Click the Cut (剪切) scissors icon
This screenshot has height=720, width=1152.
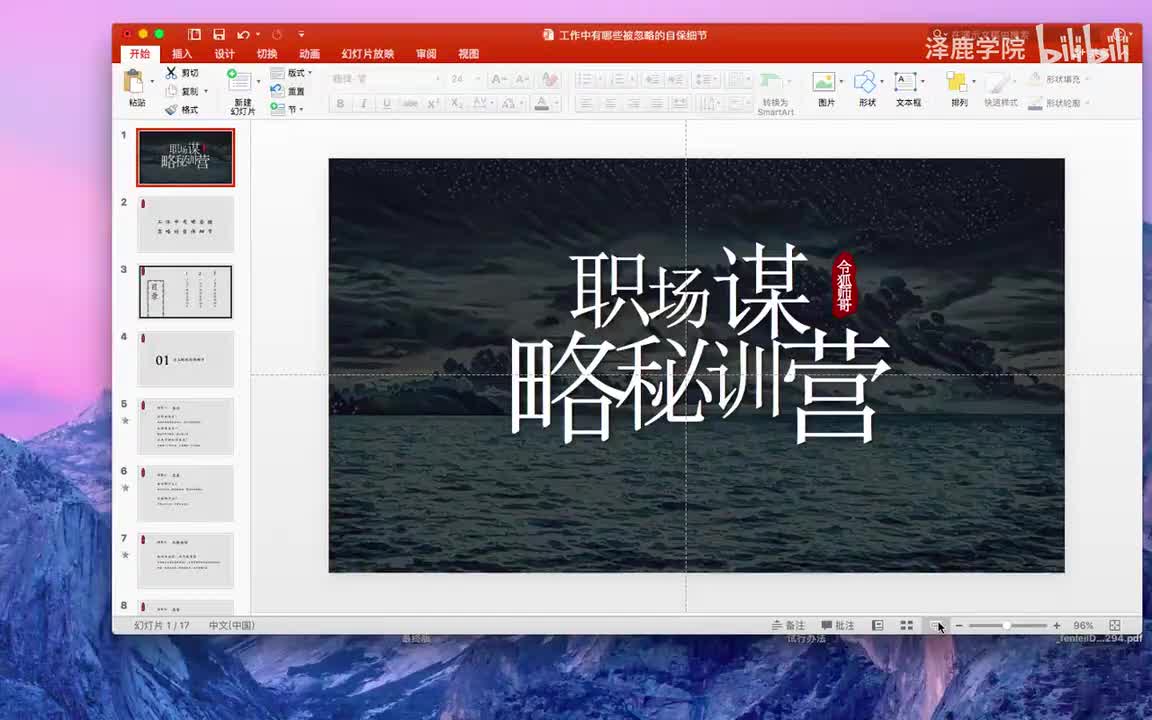point(171,73)
